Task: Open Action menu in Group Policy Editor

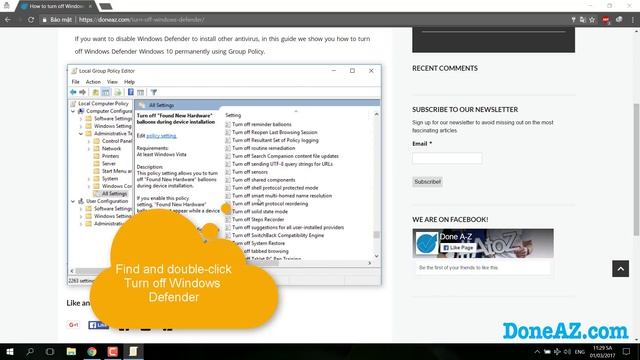Action: (x=93, y=82)
